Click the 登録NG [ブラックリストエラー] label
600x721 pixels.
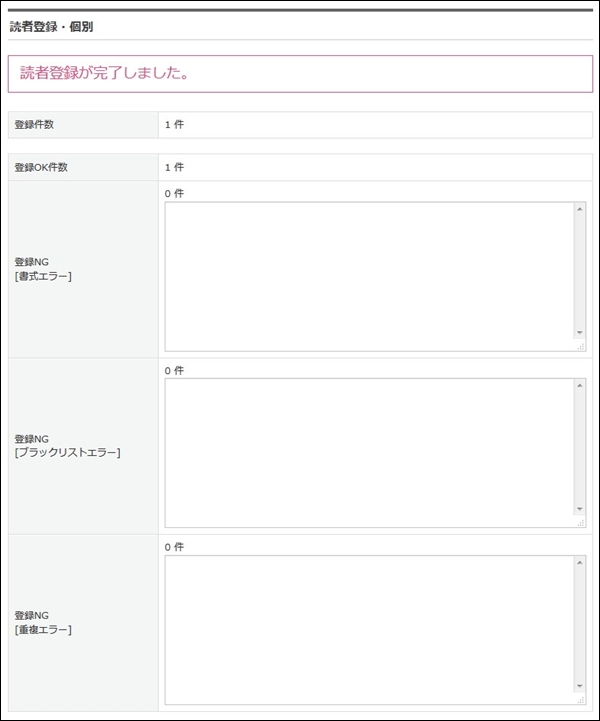[68, 446]
